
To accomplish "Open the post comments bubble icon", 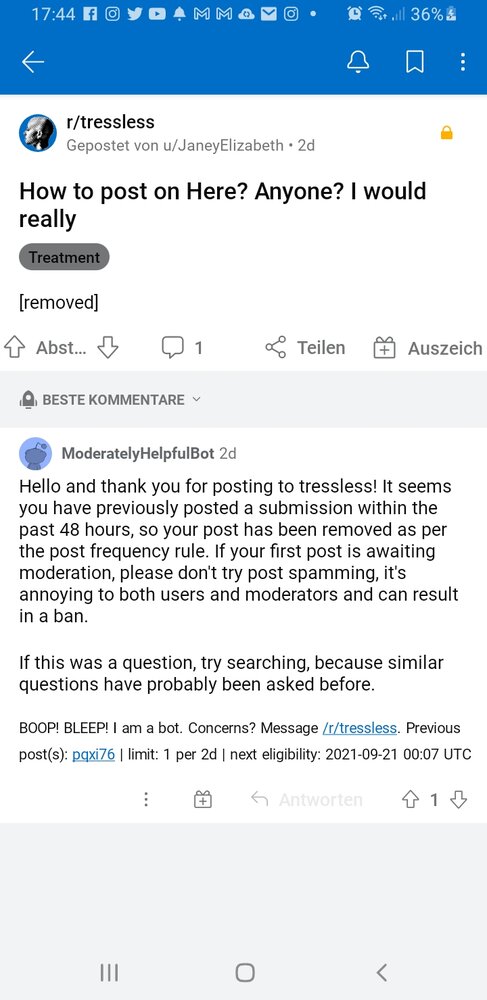I will [x=172, y=348].
